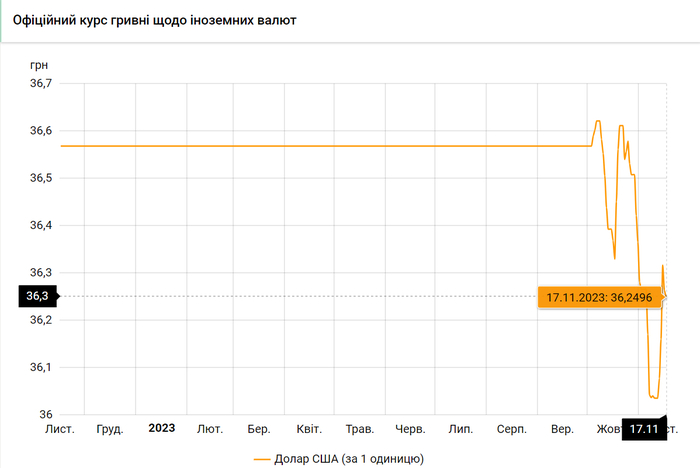Click the Груд. month label
700x468 pixels.
[110, 429]
